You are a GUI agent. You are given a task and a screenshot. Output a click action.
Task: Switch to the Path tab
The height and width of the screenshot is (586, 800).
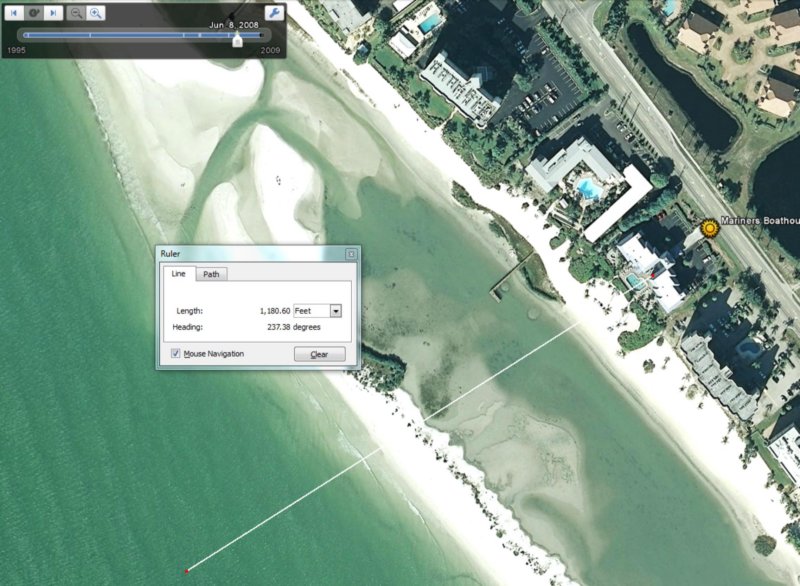(x=211, y=274)
